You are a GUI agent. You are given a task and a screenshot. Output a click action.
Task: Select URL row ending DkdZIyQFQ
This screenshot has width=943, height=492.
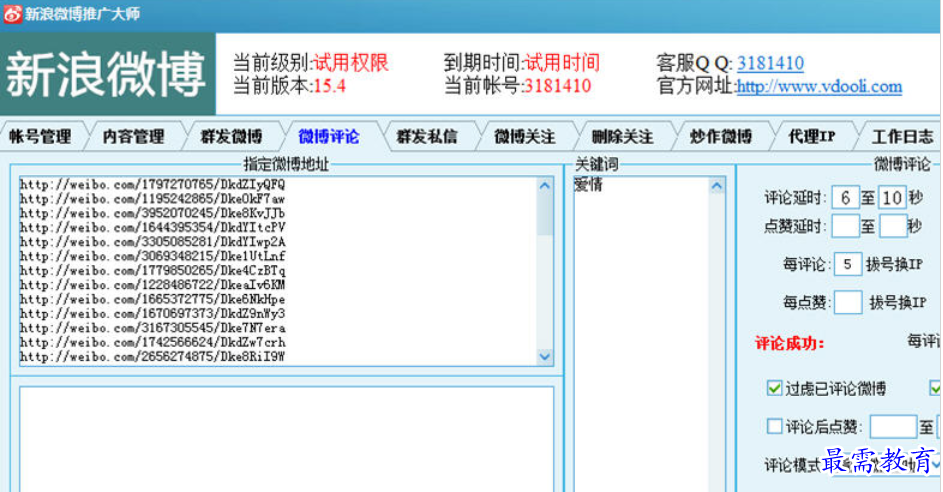pyautogui.click(x=152, y=184)
